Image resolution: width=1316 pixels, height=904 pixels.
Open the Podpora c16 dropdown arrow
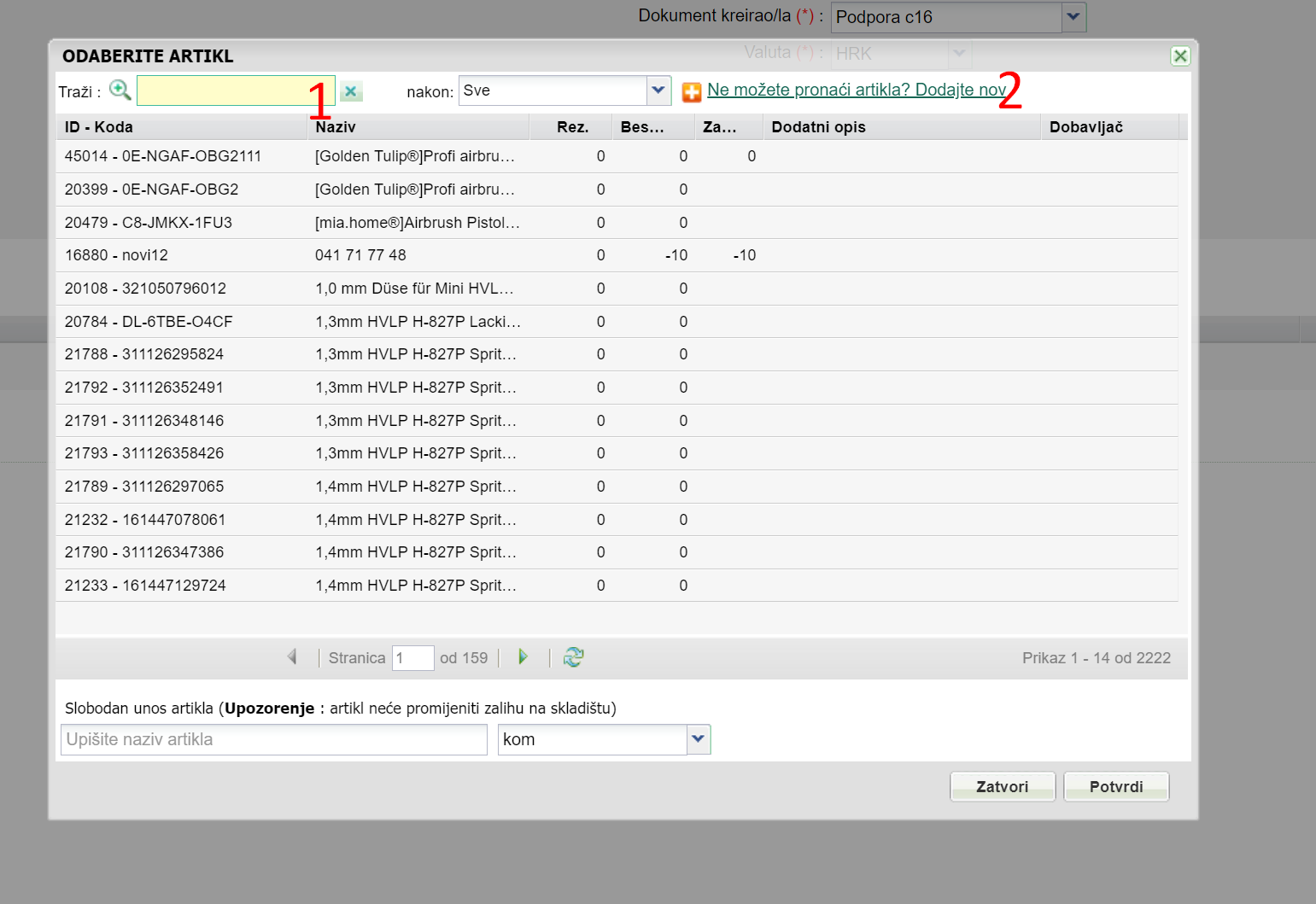coord(1073,17)
